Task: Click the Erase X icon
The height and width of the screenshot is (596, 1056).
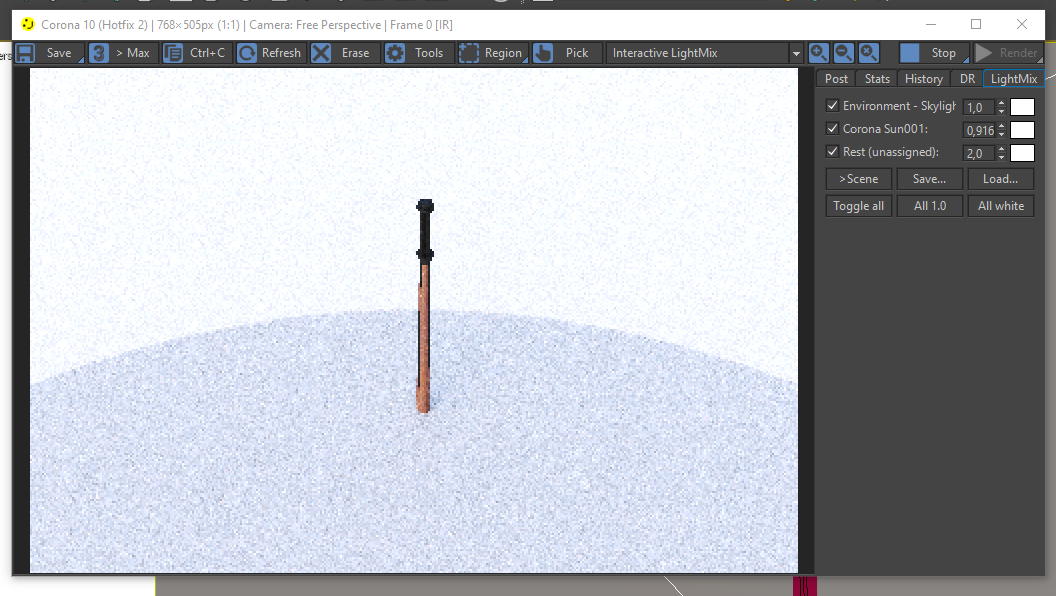Action: [321, 53]
